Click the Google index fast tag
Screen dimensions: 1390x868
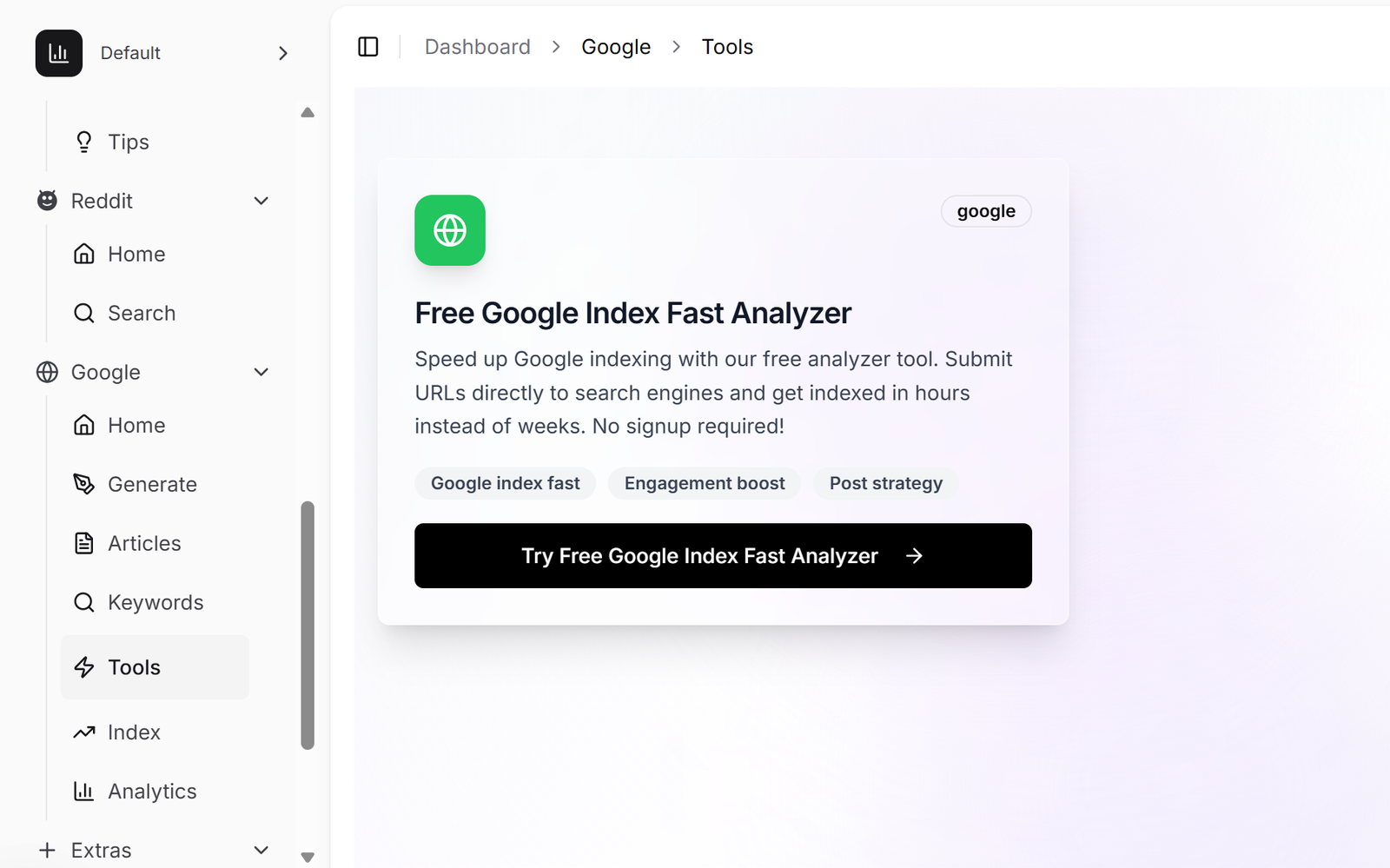pyautogui.click(x=505, y=483)
